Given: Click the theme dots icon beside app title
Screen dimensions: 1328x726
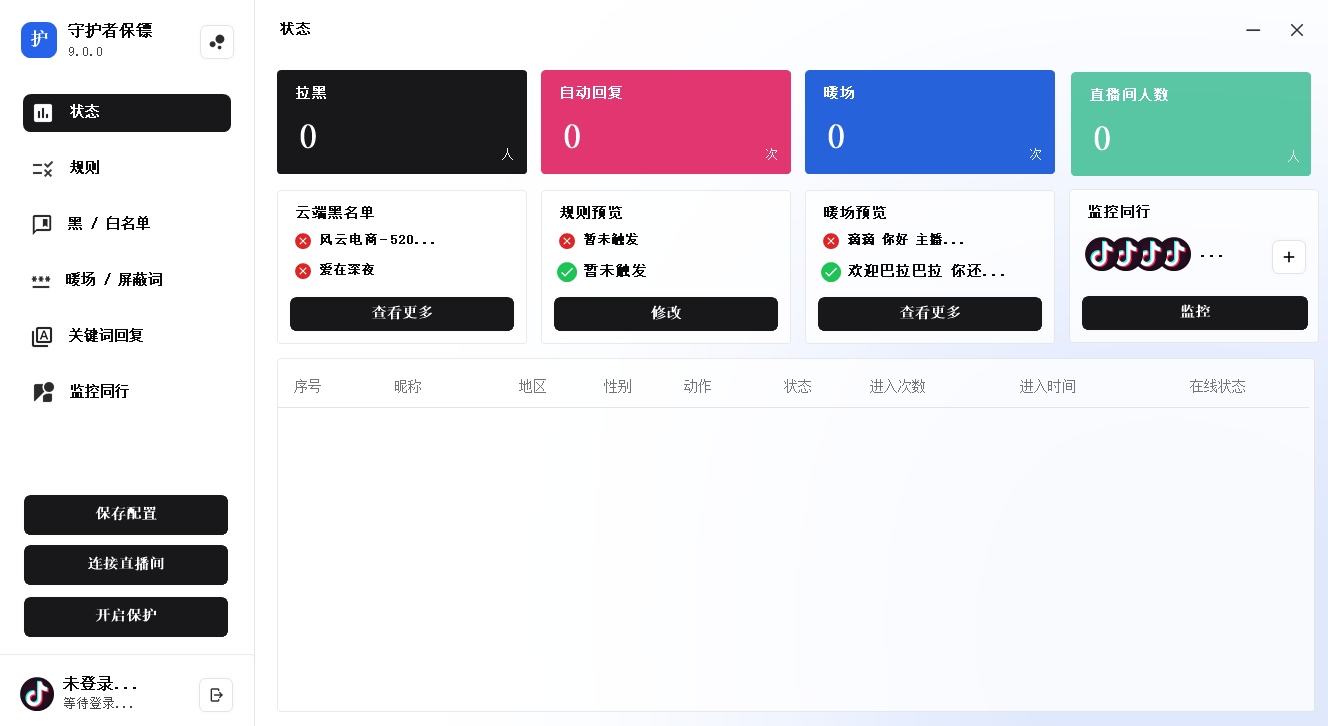Looking at the screenshot, I should click(x=217, y=42).
